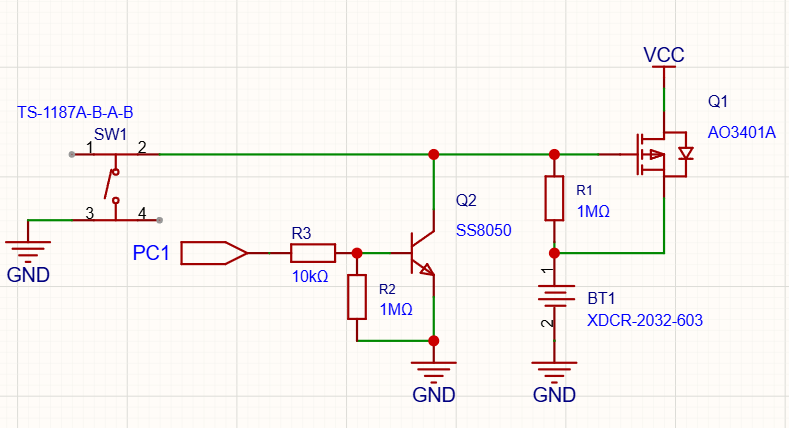789x428 pixels.
Task: Select the SW1 push-button switch symbol
Action: 116,187
